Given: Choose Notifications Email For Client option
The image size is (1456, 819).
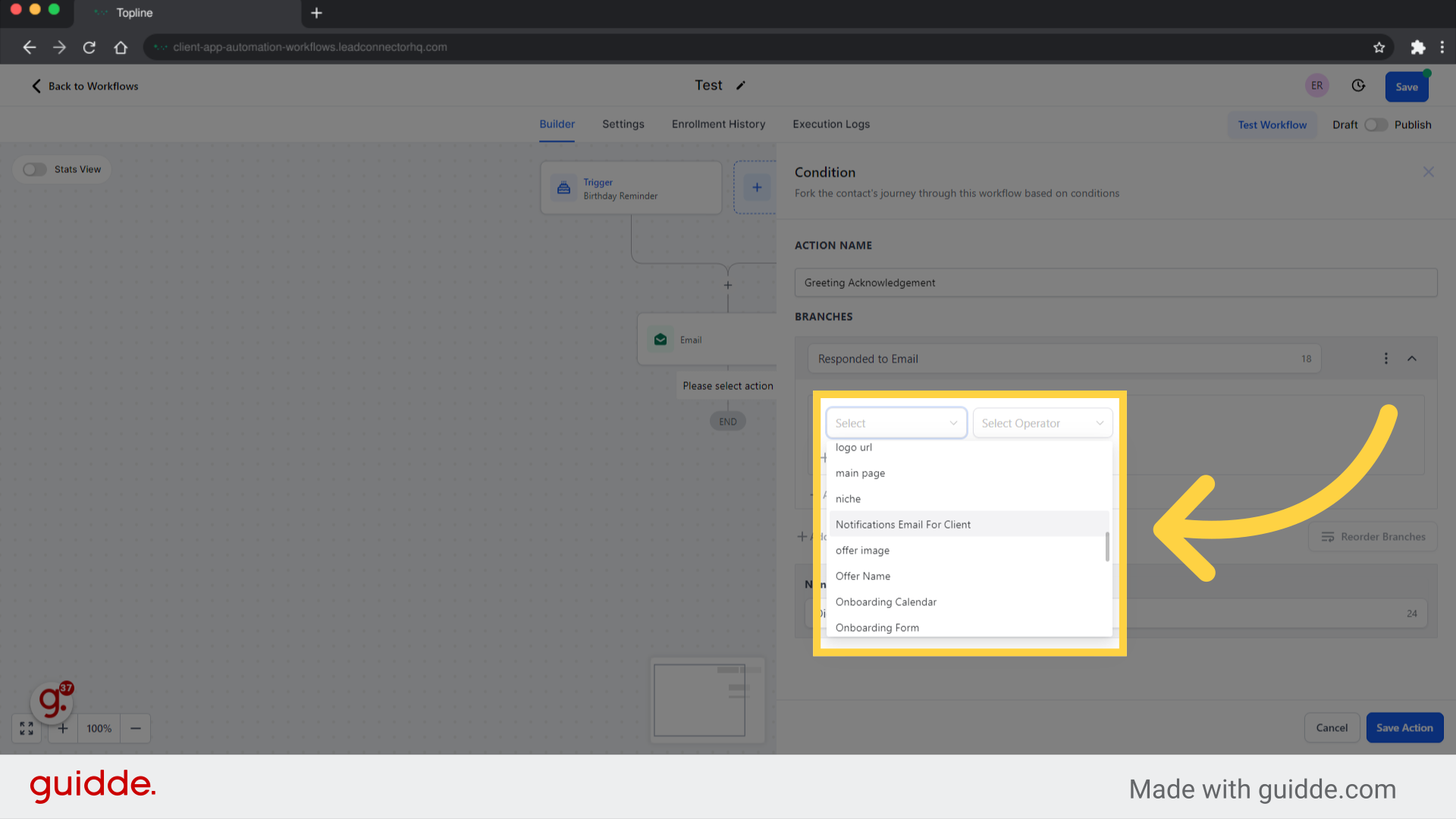Looking at the screenshot, I should coord(968,525).
